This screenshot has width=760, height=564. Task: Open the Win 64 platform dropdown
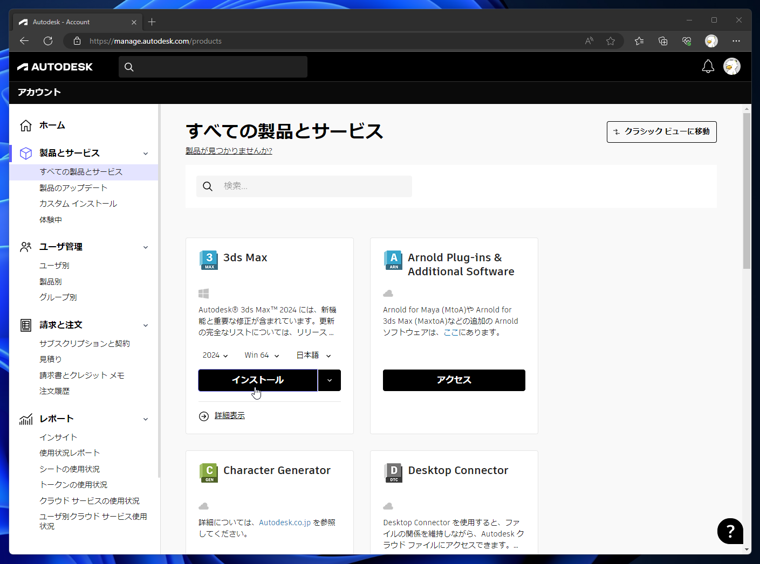[262, 355]
